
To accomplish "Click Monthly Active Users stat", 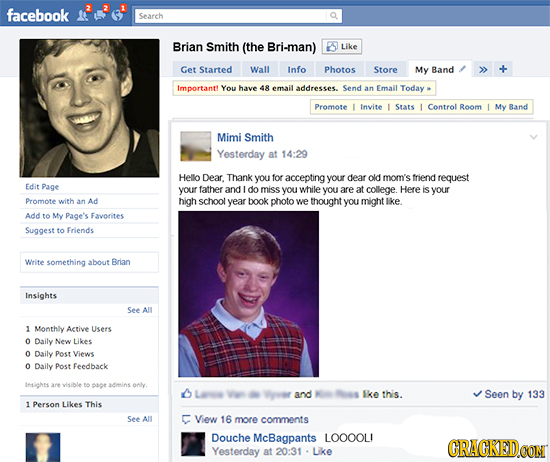I will pos(68,329).
